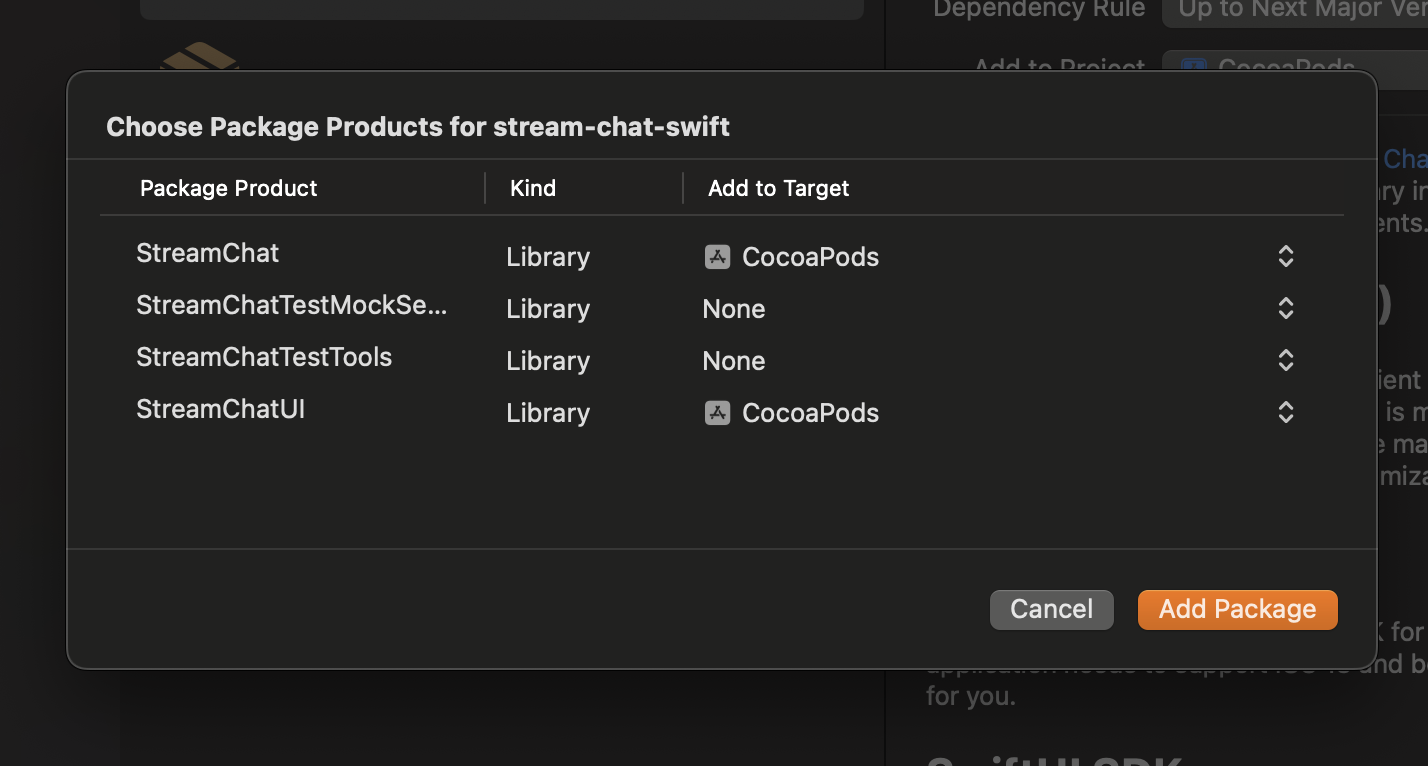
Task: Choose the StreamChatUI product name
Action: click(220, 409)
